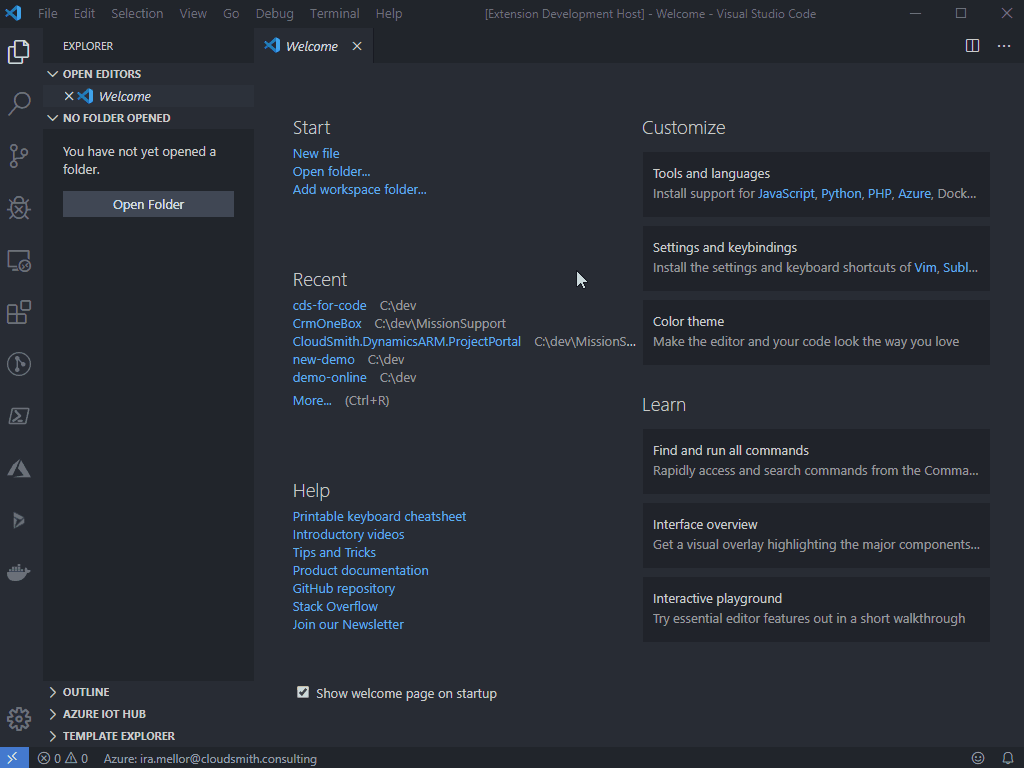Open recent cds-for-code folder
The width and height of the screenshot is (1024, 768).
coord(329,306)
